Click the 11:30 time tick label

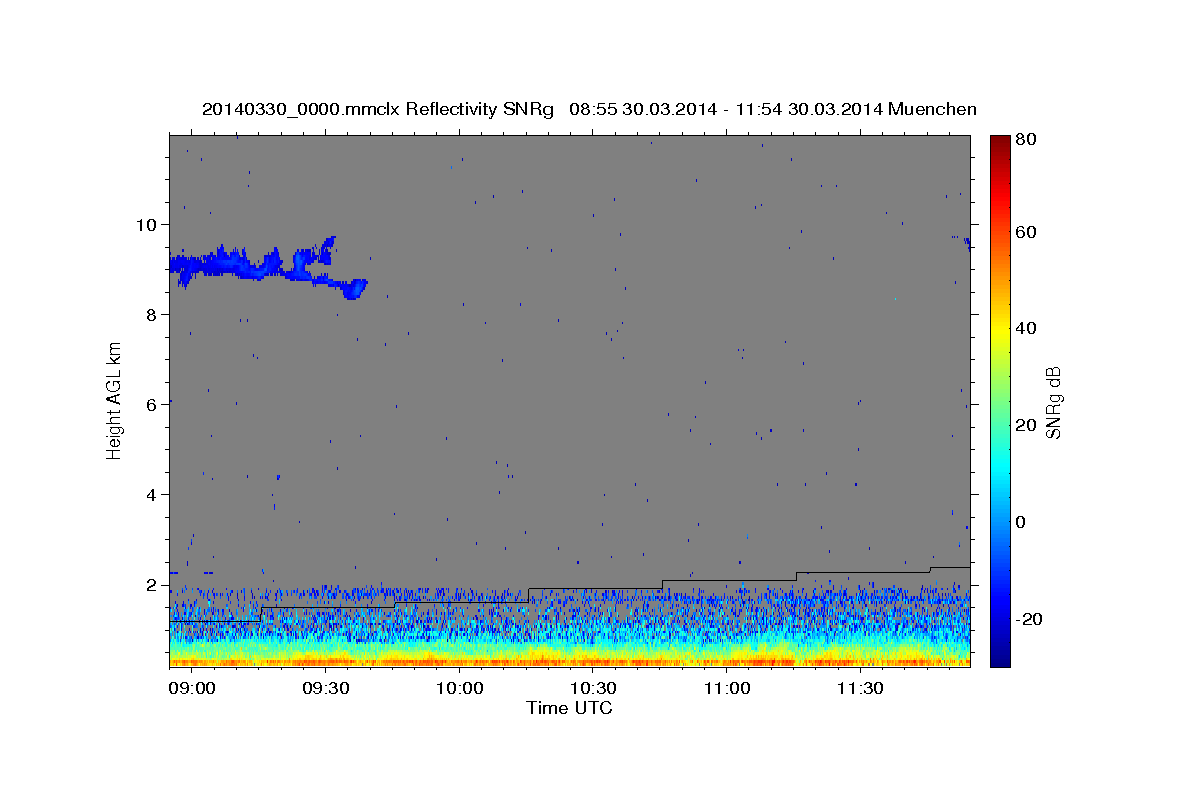tap(860, 689)
